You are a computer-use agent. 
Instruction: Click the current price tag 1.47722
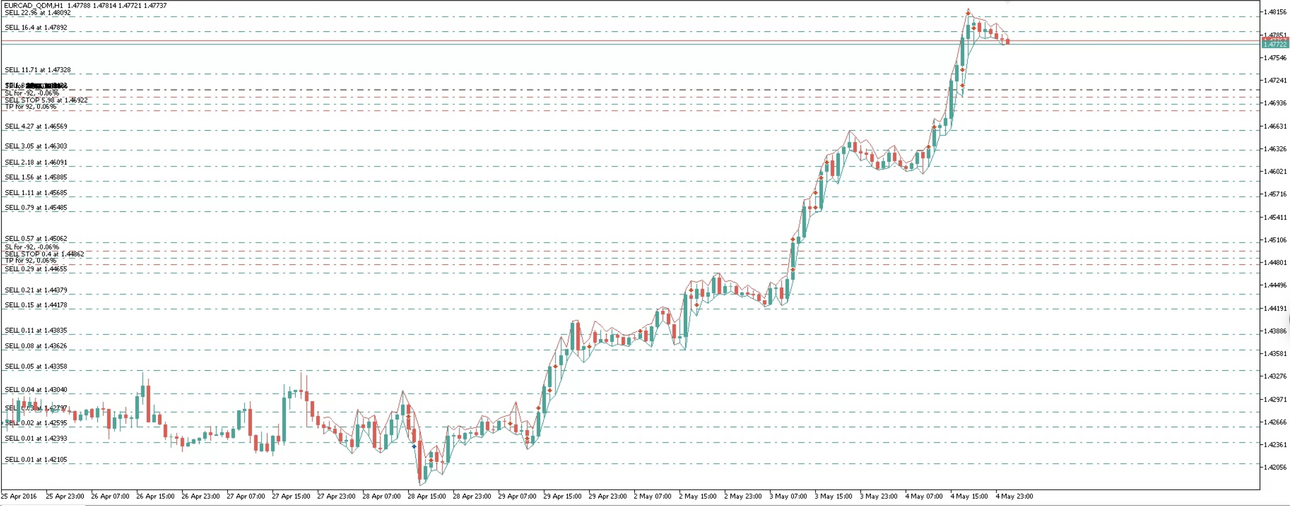(1274, 45)
